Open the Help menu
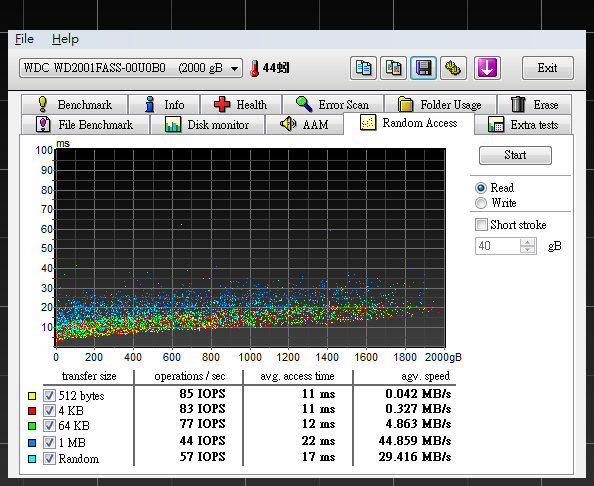 (x=65, y=39)
